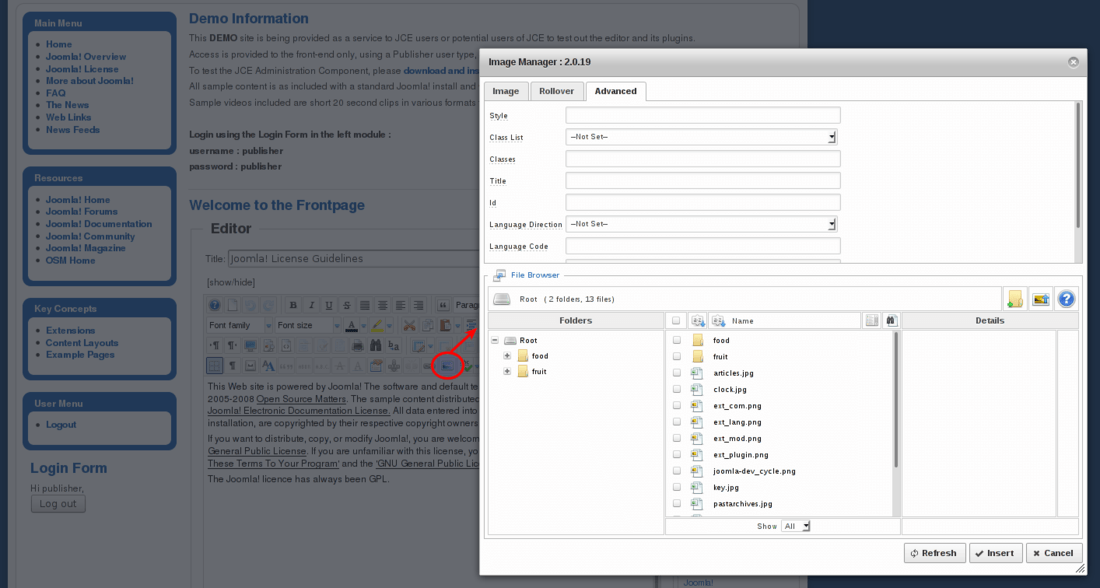Open the Language Direction dropdown
The width and height of the screenshot is (1100, 588).
pyautogui.click(x=702, y=224)
